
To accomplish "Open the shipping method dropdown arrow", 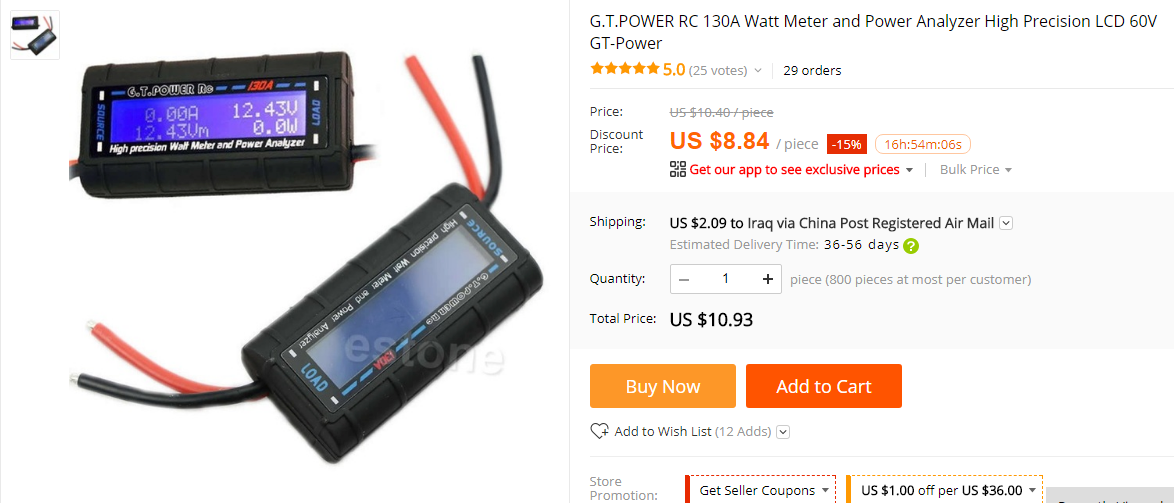I will point(1006,223).
